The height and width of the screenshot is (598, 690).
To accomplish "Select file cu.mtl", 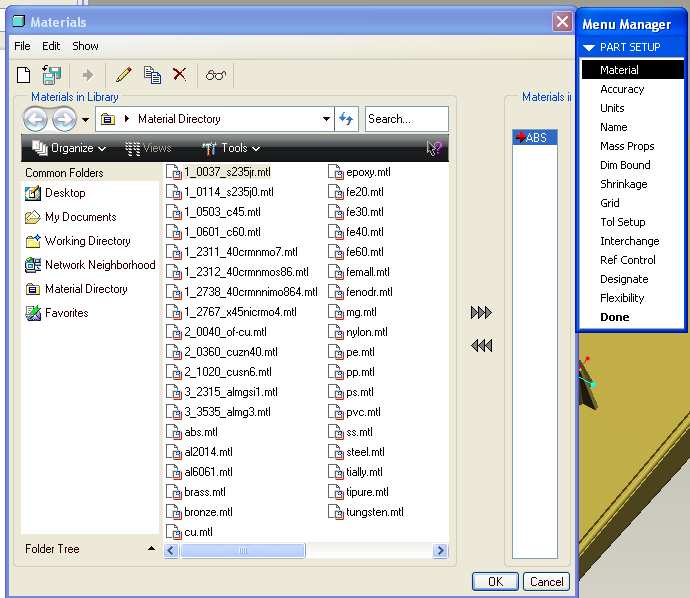I will [x=190, y=532].
